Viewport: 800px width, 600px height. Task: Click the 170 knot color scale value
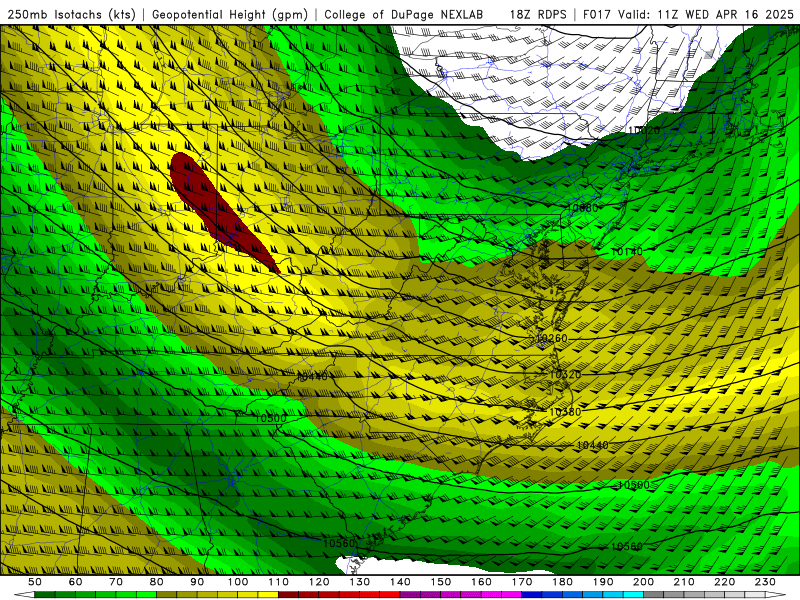(x=522, y=582)
